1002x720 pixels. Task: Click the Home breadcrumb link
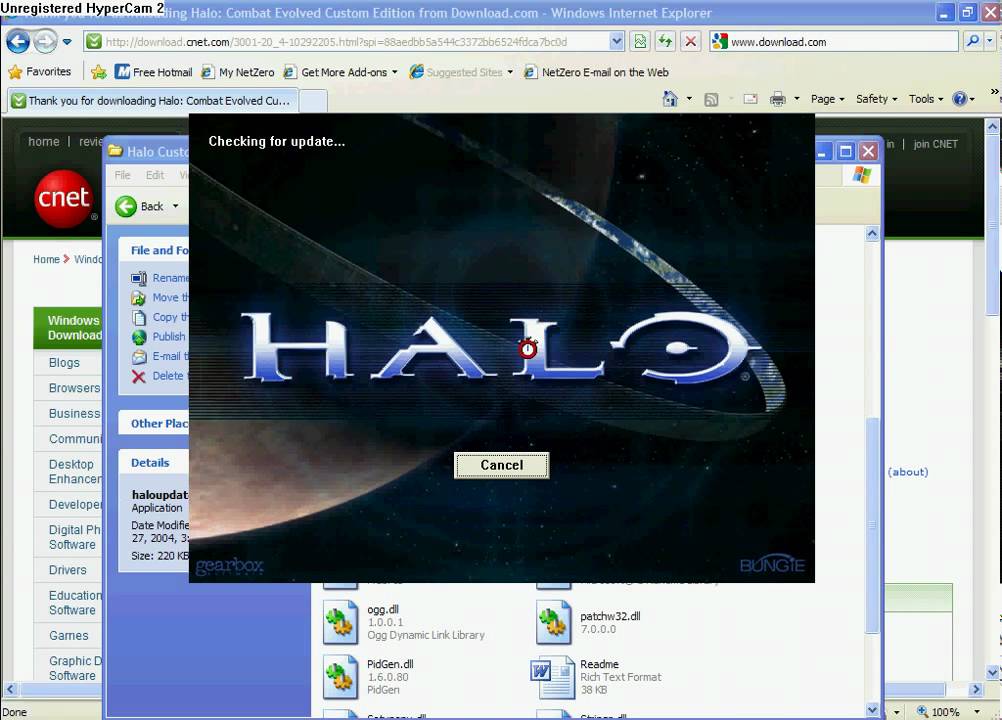click(46, 259)
